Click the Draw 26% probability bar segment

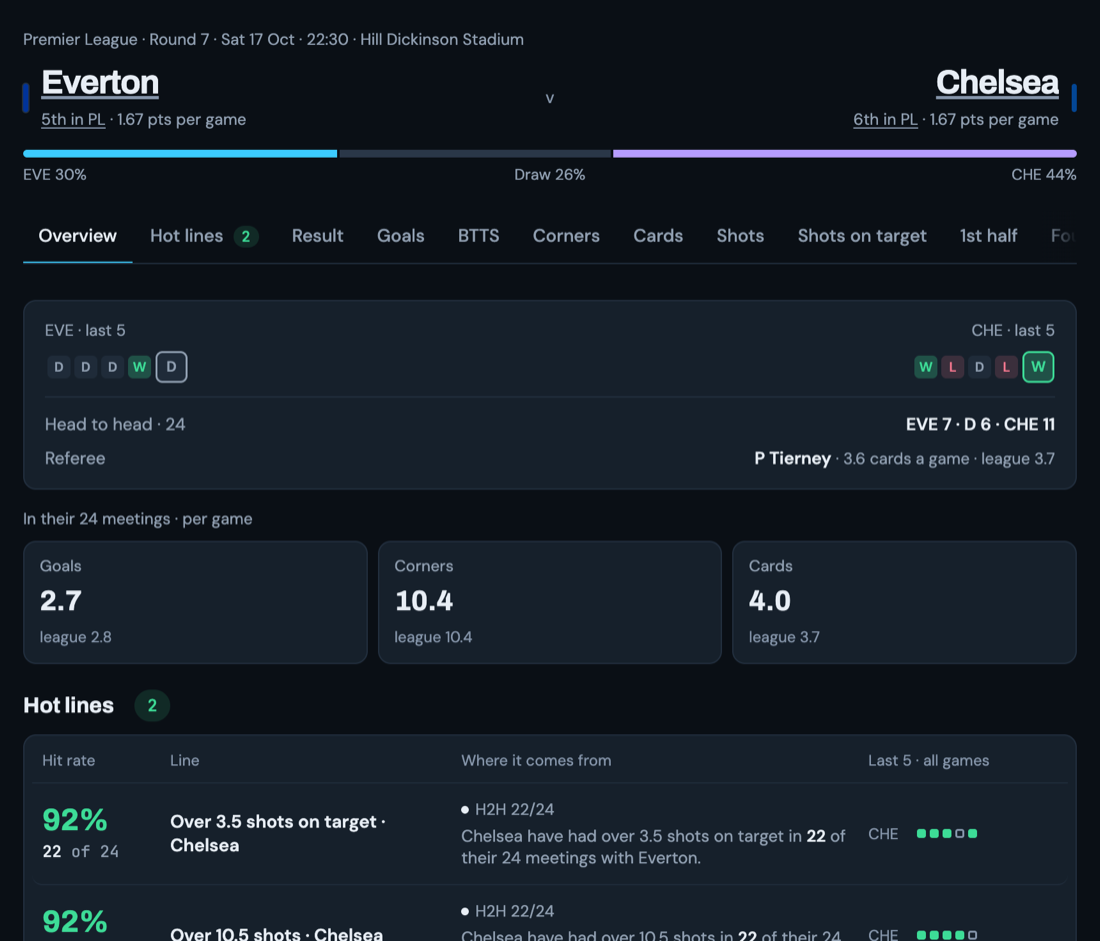(475, 154)
